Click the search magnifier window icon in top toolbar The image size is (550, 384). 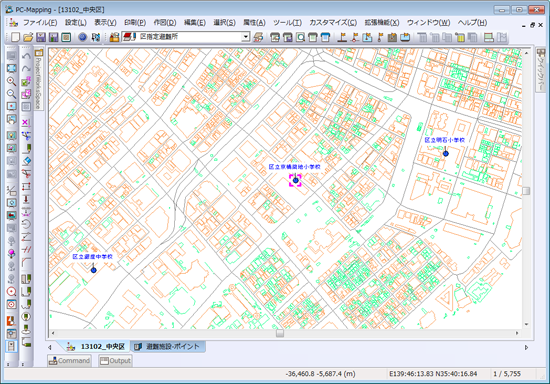[x=300, y=37]
